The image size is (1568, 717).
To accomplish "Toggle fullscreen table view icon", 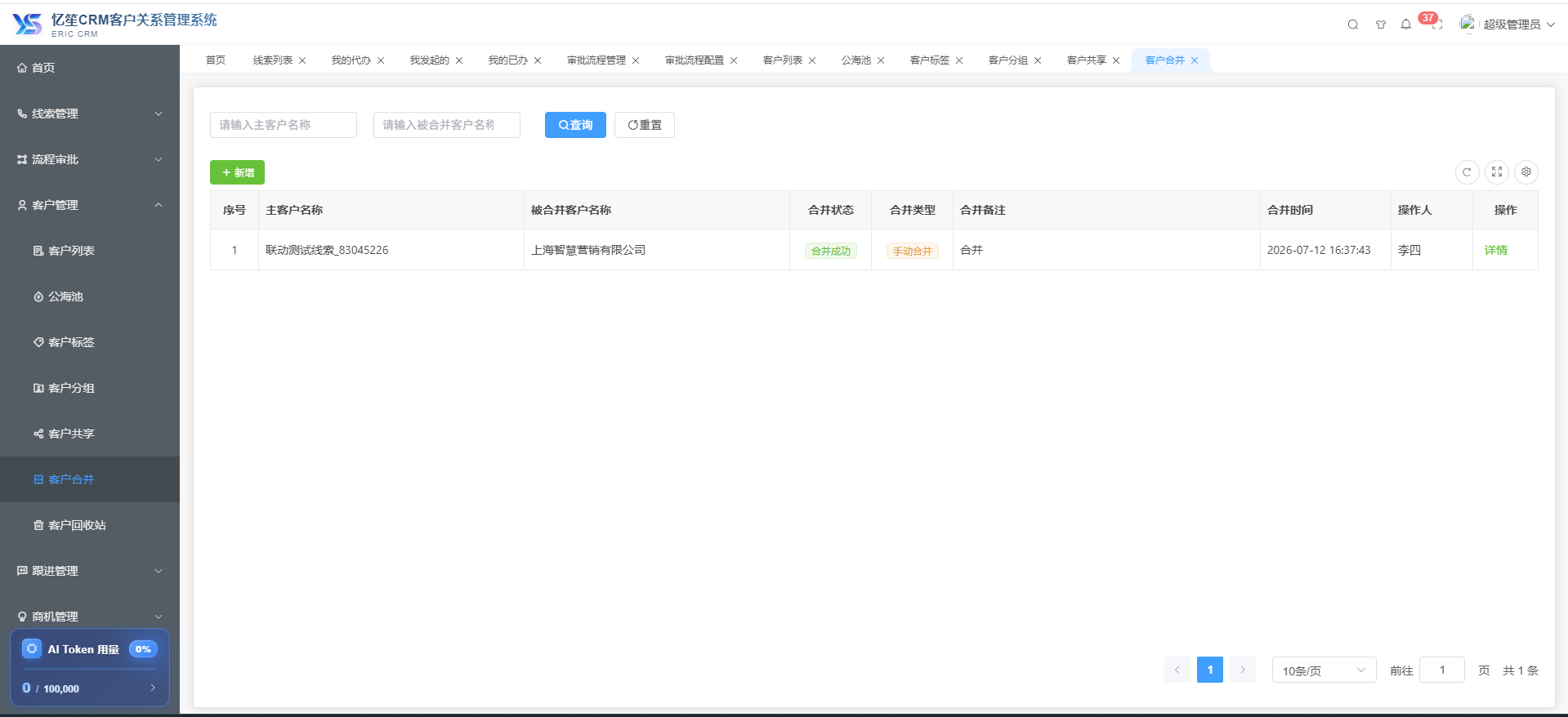I will pyautogui.click(x=1497, y=172).
